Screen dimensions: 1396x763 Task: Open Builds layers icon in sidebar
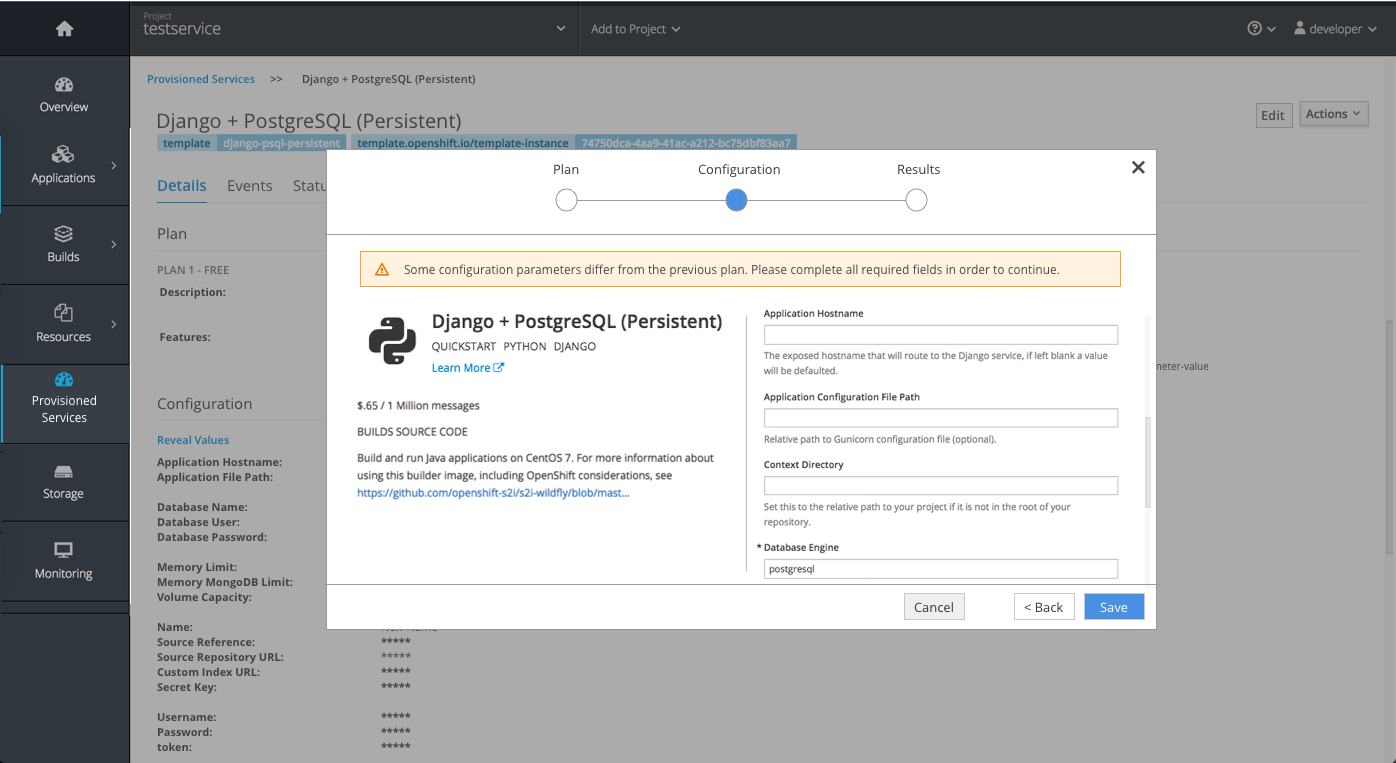click(63, 234)
